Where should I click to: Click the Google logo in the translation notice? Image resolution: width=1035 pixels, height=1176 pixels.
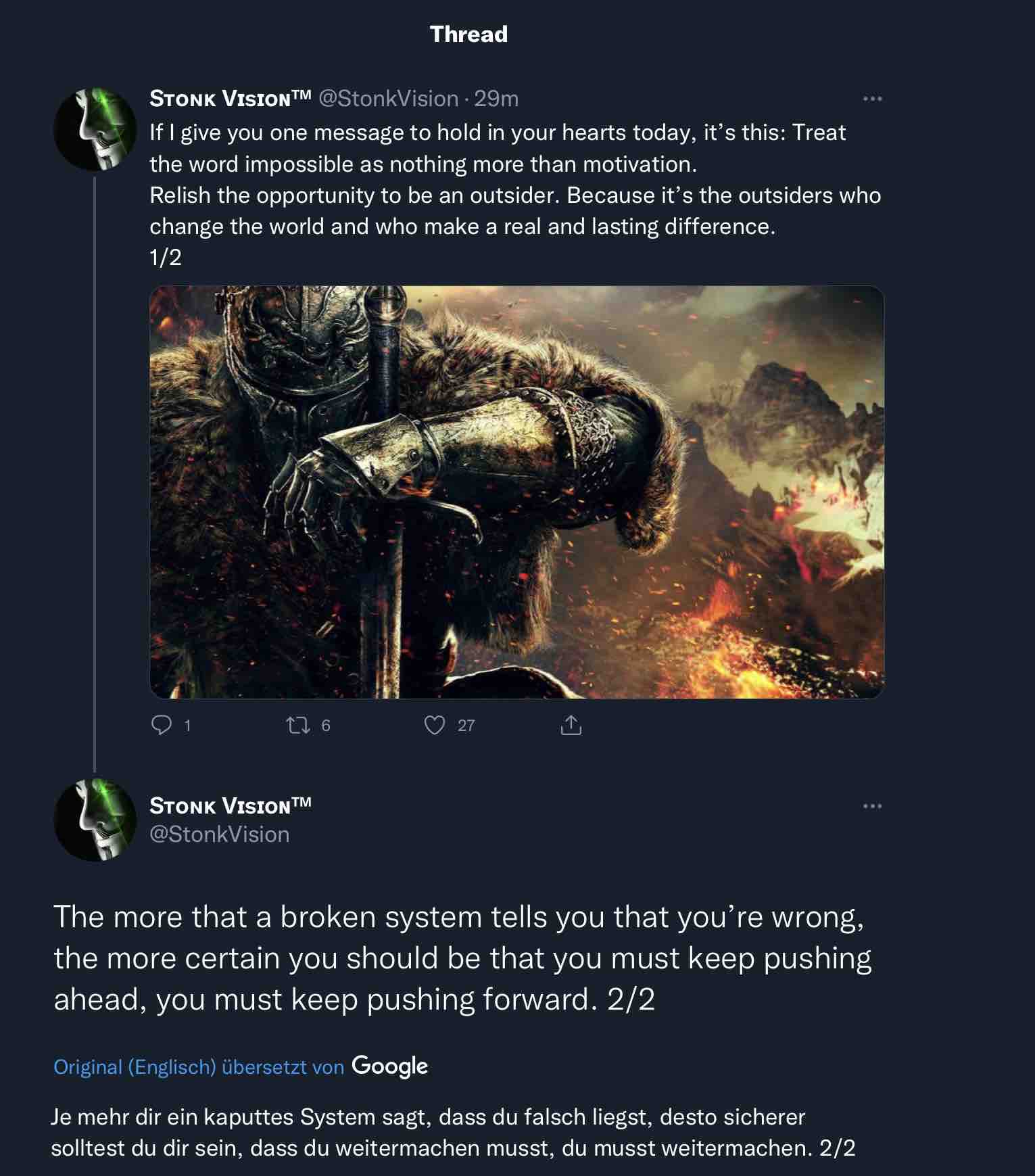pos(390,1066)
